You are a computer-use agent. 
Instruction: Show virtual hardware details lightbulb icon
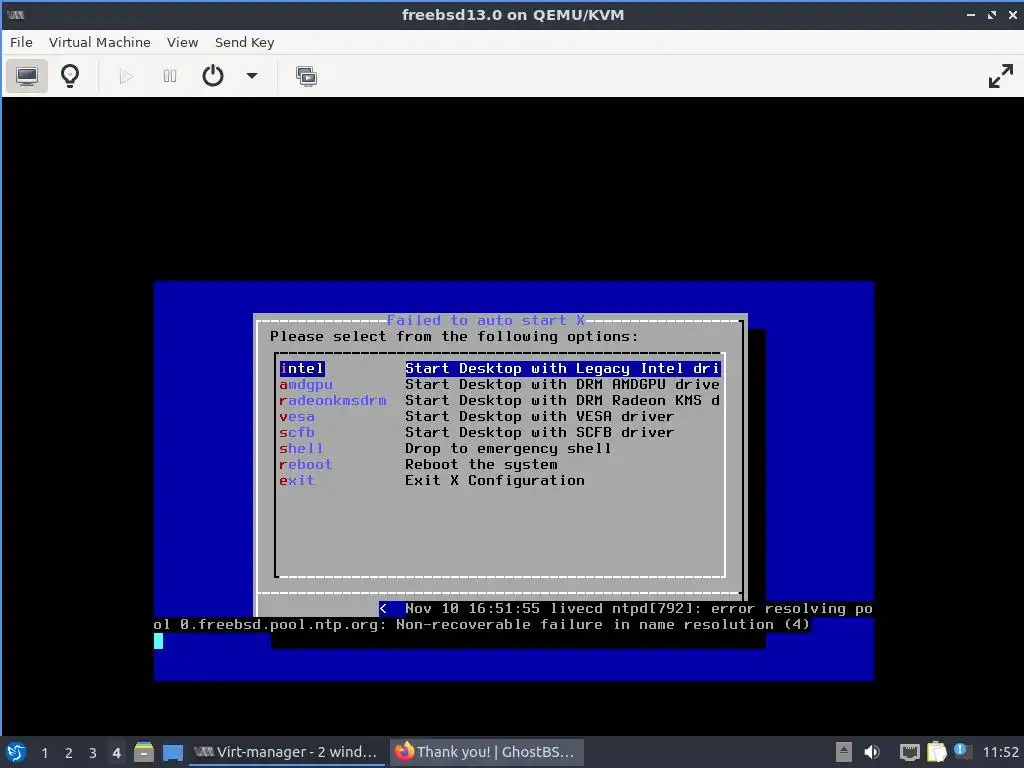point(70,76)
